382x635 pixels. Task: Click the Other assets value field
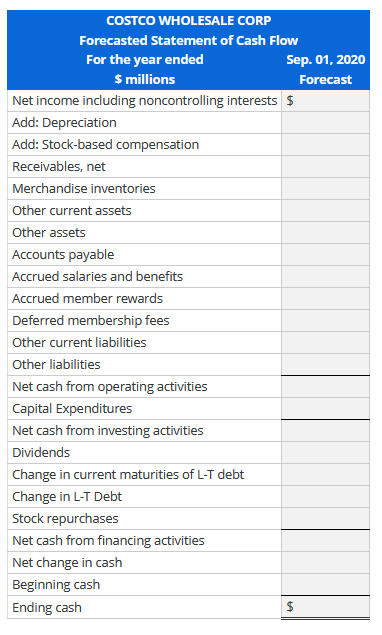325,232
